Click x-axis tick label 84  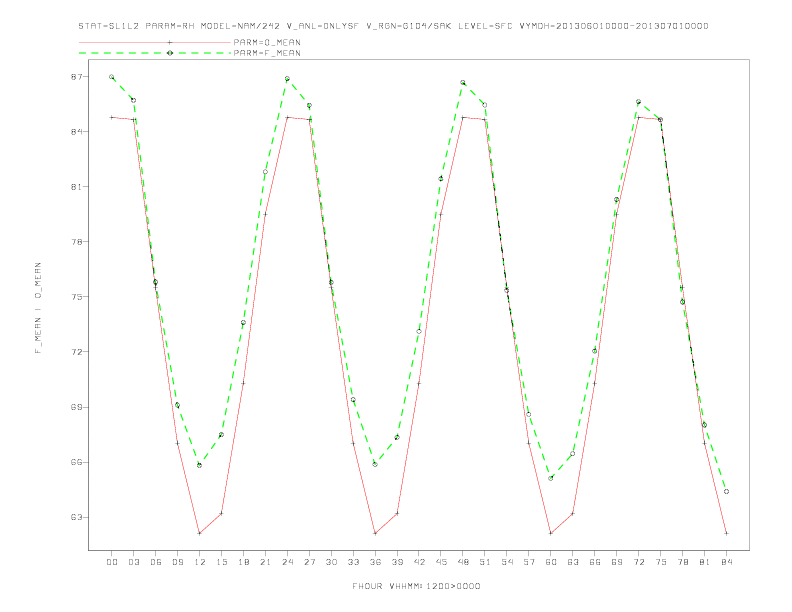[726, 562]
